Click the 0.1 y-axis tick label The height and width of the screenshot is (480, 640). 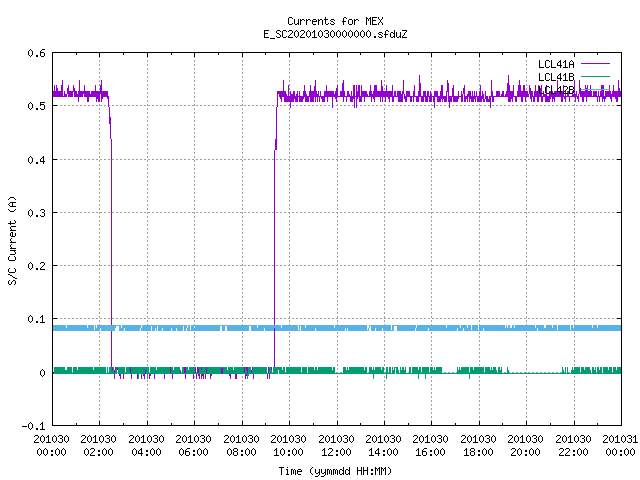pos(36,319)
